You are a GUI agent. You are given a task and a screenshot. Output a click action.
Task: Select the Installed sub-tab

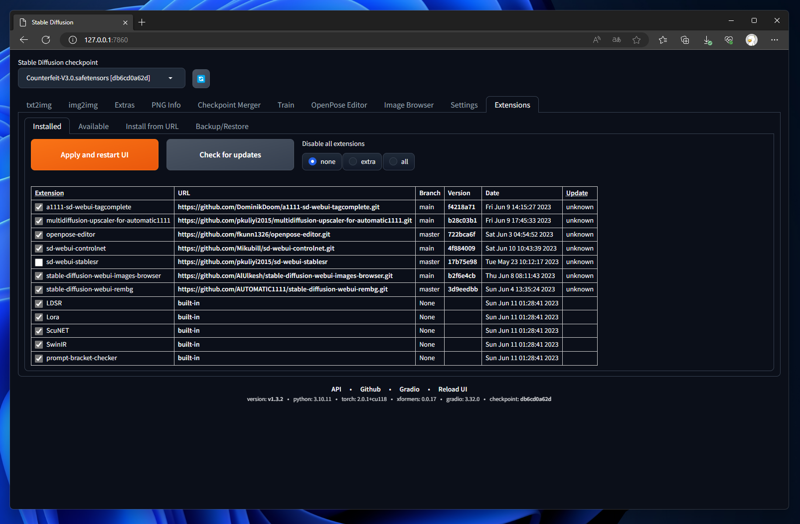(x=47, y=127)
